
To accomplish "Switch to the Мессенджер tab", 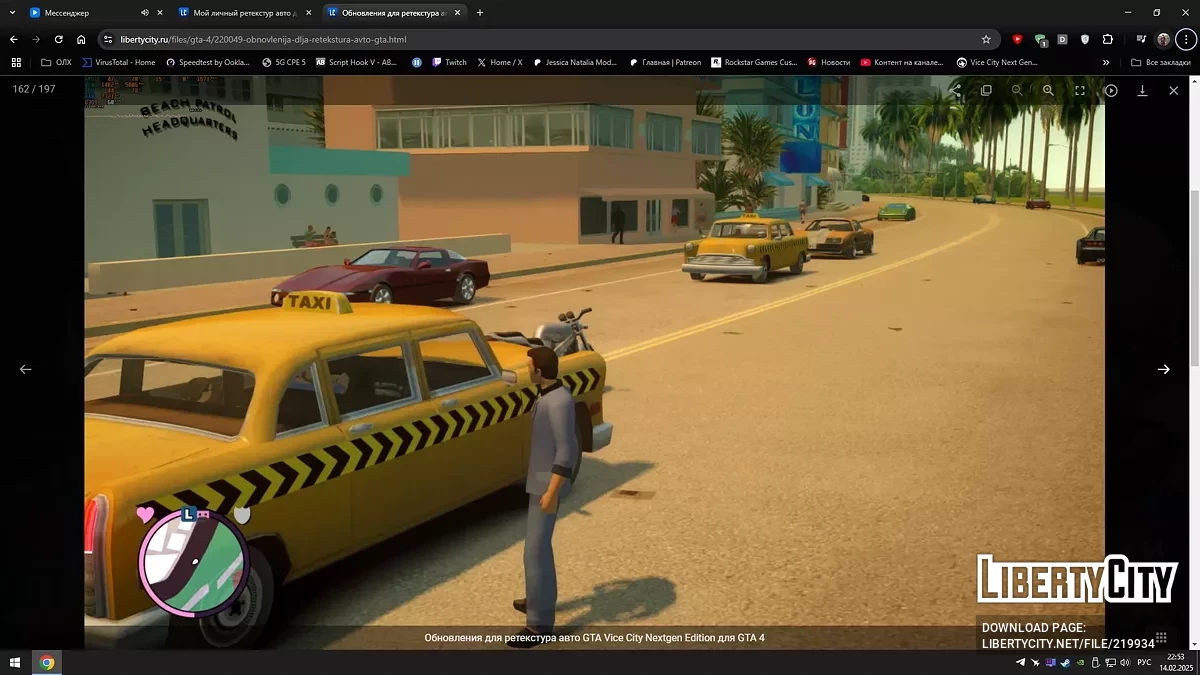I will [80, 13].
